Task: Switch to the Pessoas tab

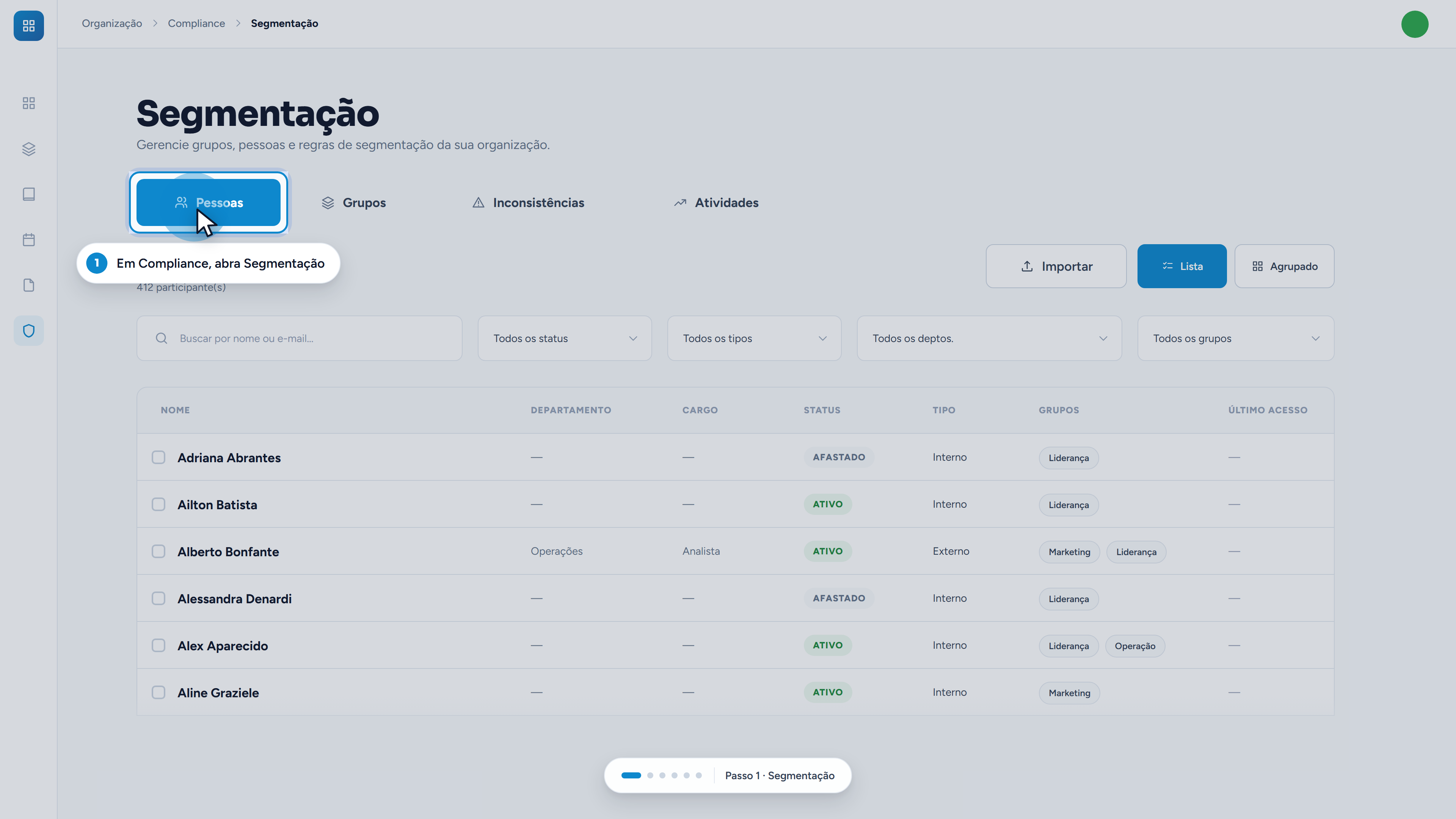Action: pos(209,202)
